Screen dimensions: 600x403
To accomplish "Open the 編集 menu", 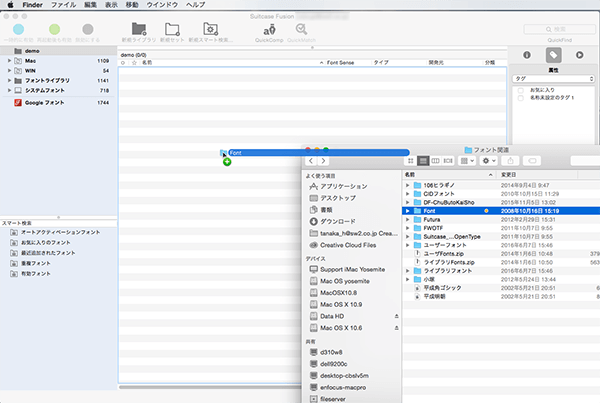I will coord(91,5).
